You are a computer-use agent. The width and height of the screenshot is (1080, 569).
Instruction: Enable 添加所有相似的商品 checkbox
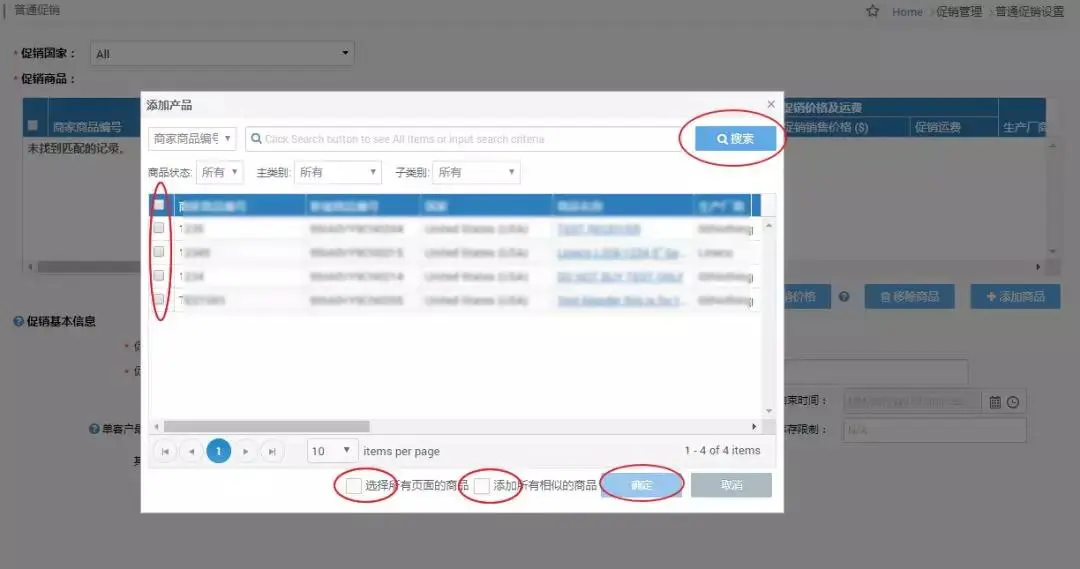[x=481, y=486]
